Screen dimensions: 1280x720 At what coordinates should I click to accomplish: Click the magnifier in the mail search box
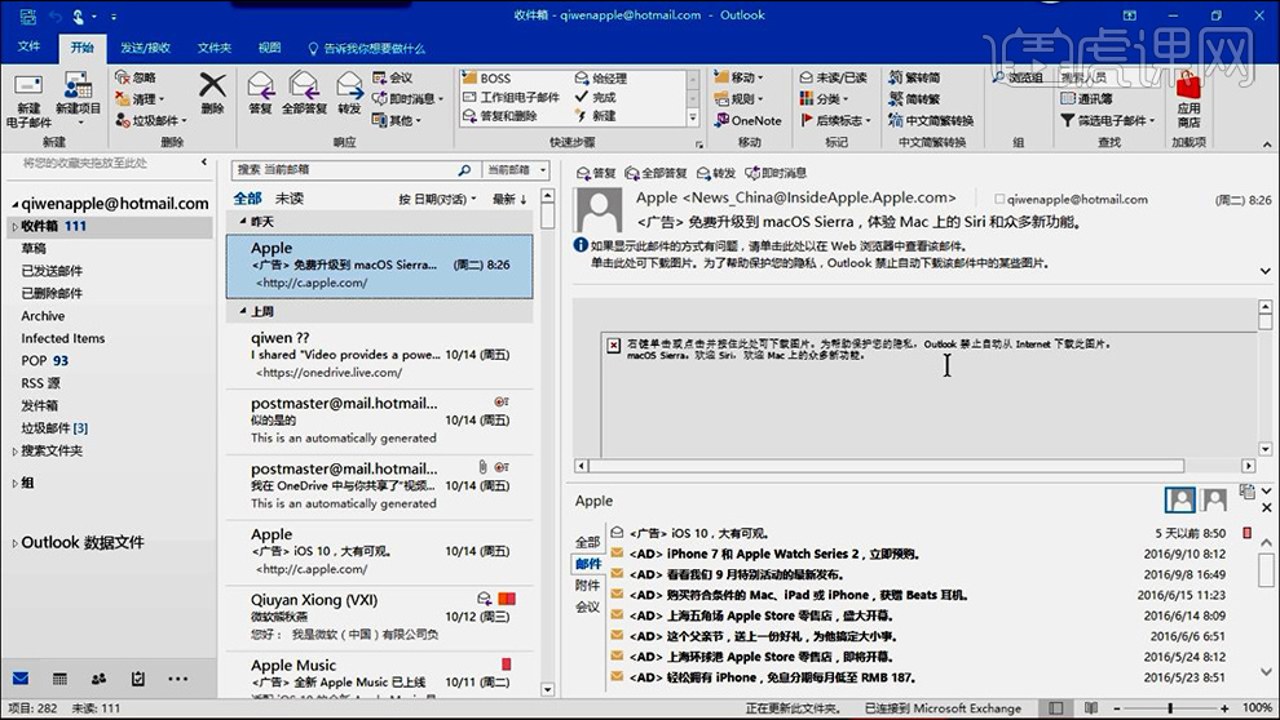(464, 170)
